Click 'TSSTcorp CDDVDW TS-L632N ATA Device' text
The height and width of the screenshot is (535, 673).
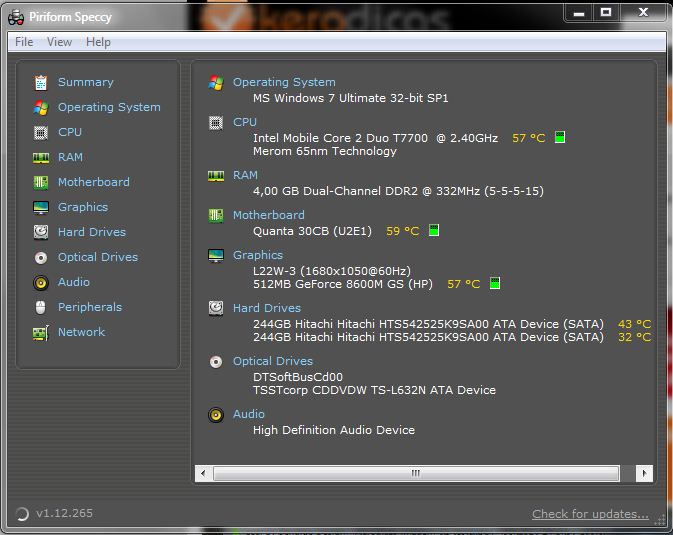point(374,390)
